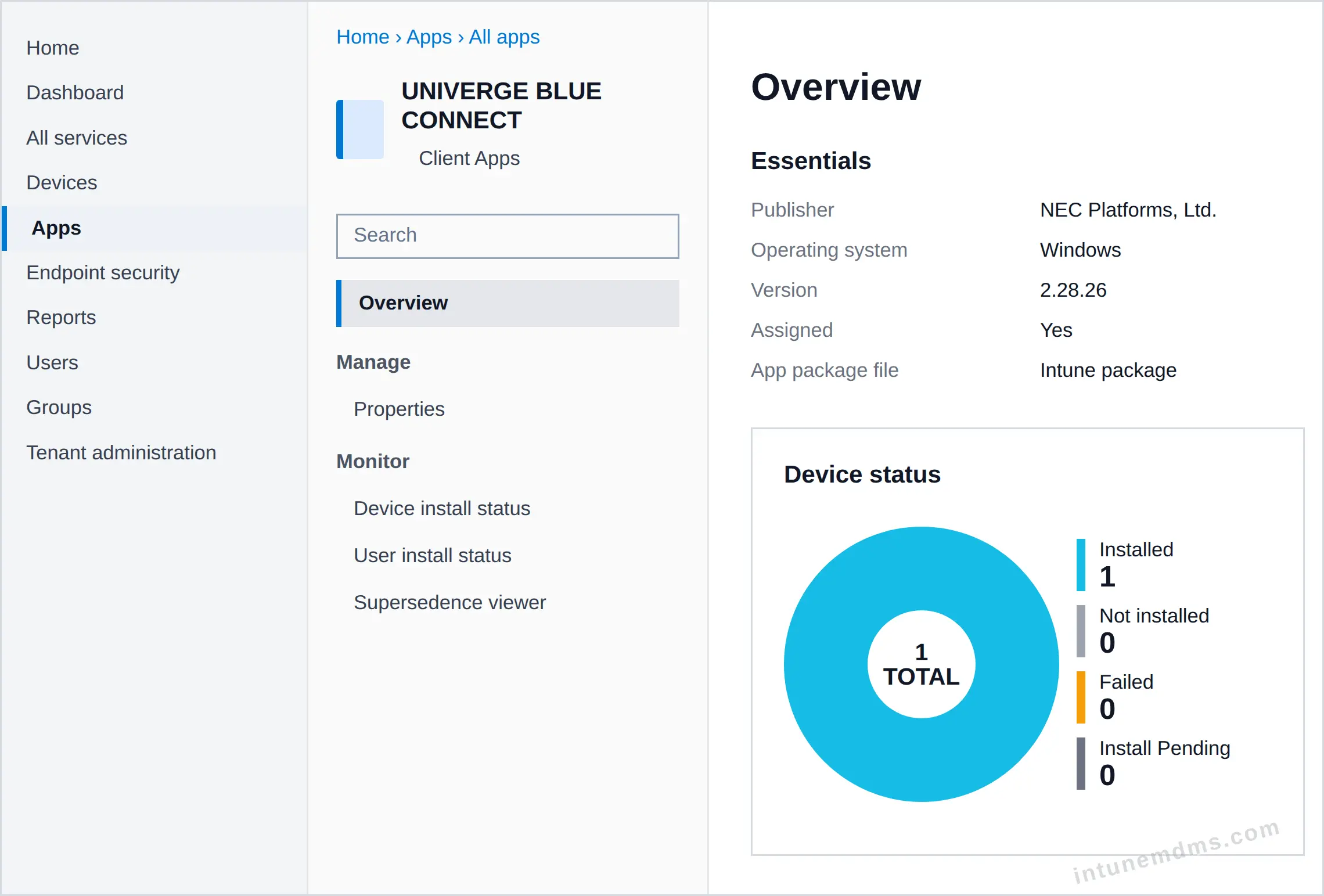Viewport: 1324px width, 896px height.
Task: Click the Installed legend color bar
Action: click(1081, 565)
